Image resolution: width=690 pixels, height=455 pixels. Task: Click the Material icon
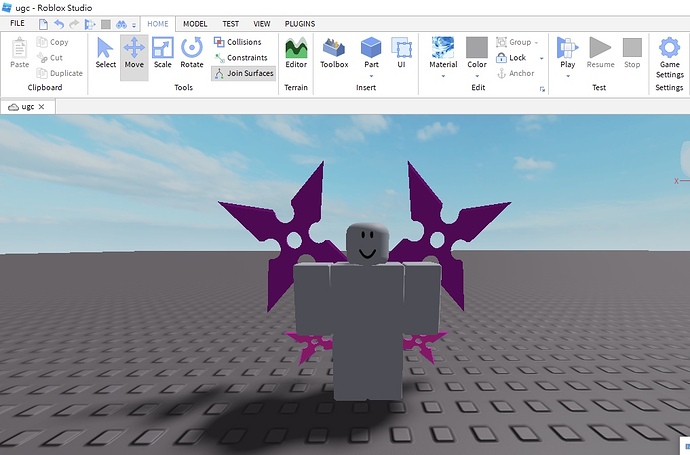pyautogui.click(x=443, y=48)
